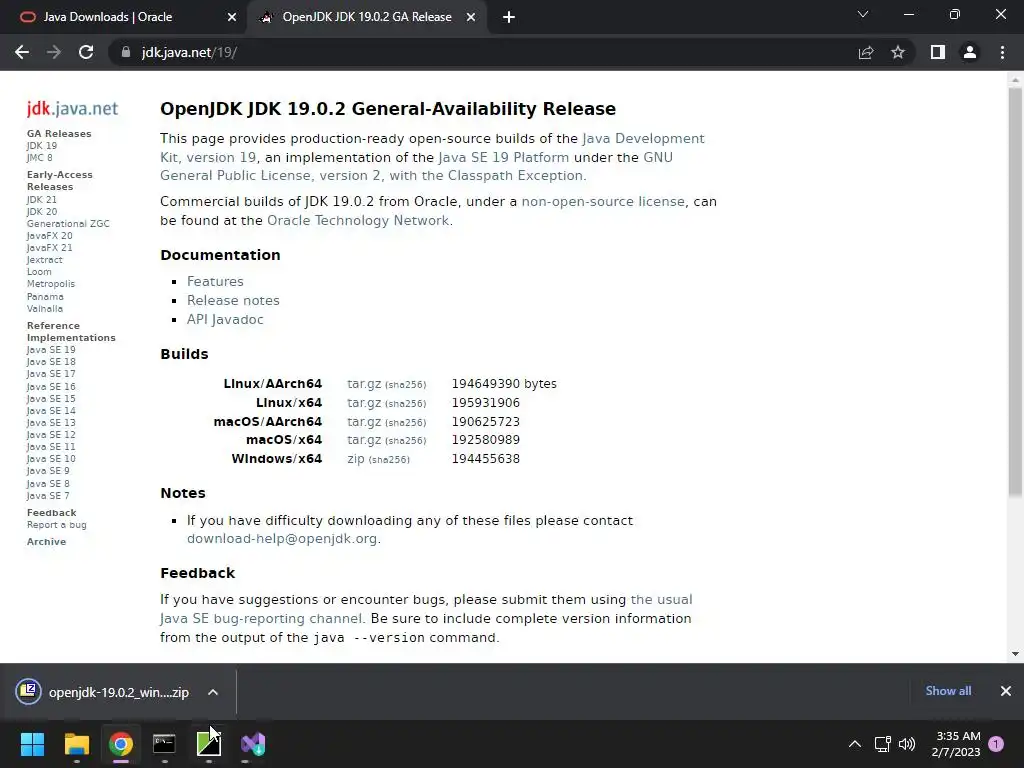Open the network status tray icon
Screen dimensions: 1024x768
coord(882,744)
